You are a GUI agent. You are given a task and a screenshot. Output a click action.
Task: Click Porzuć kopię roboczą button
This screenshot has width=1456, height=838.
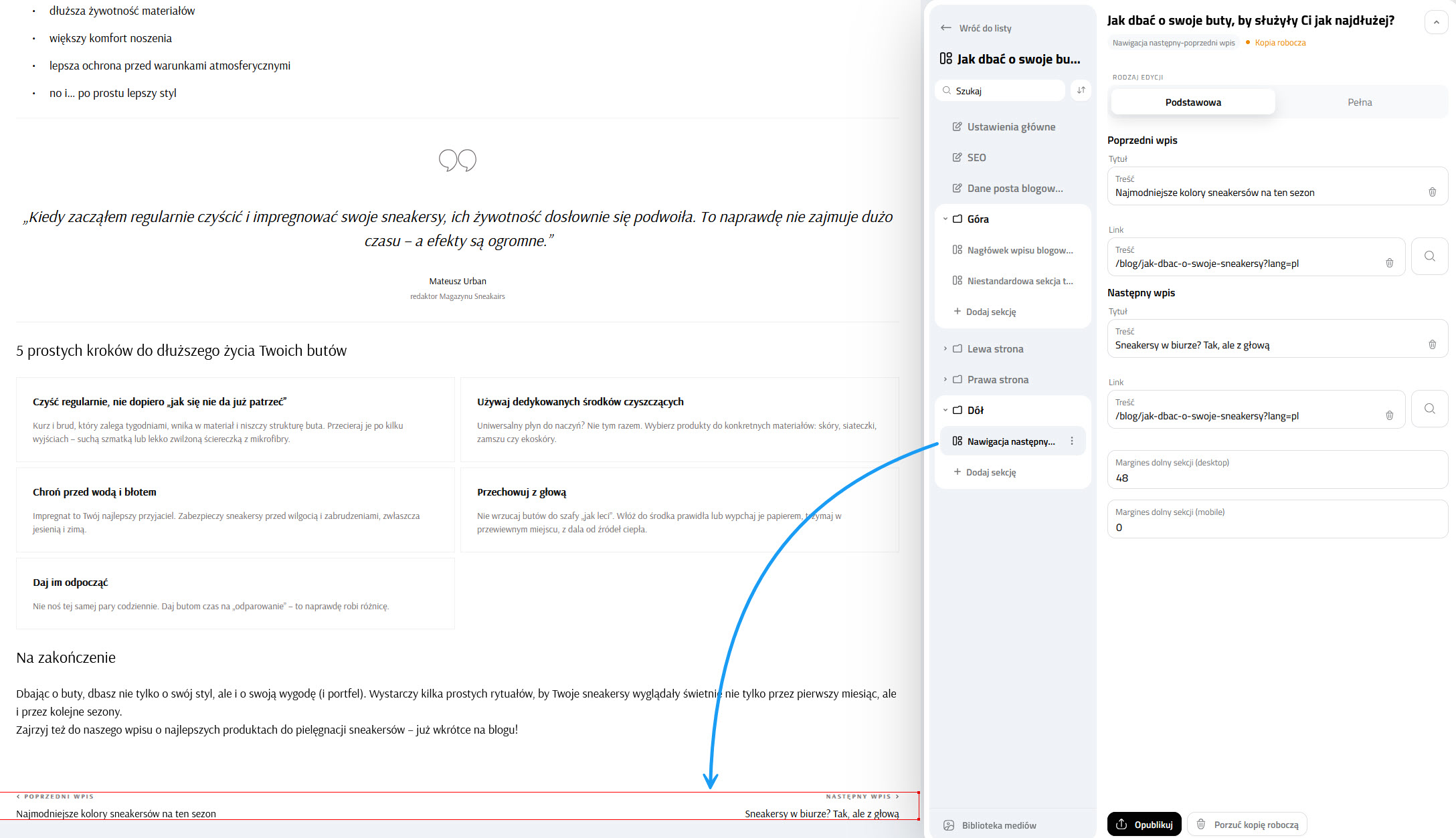coord(1247,825)
